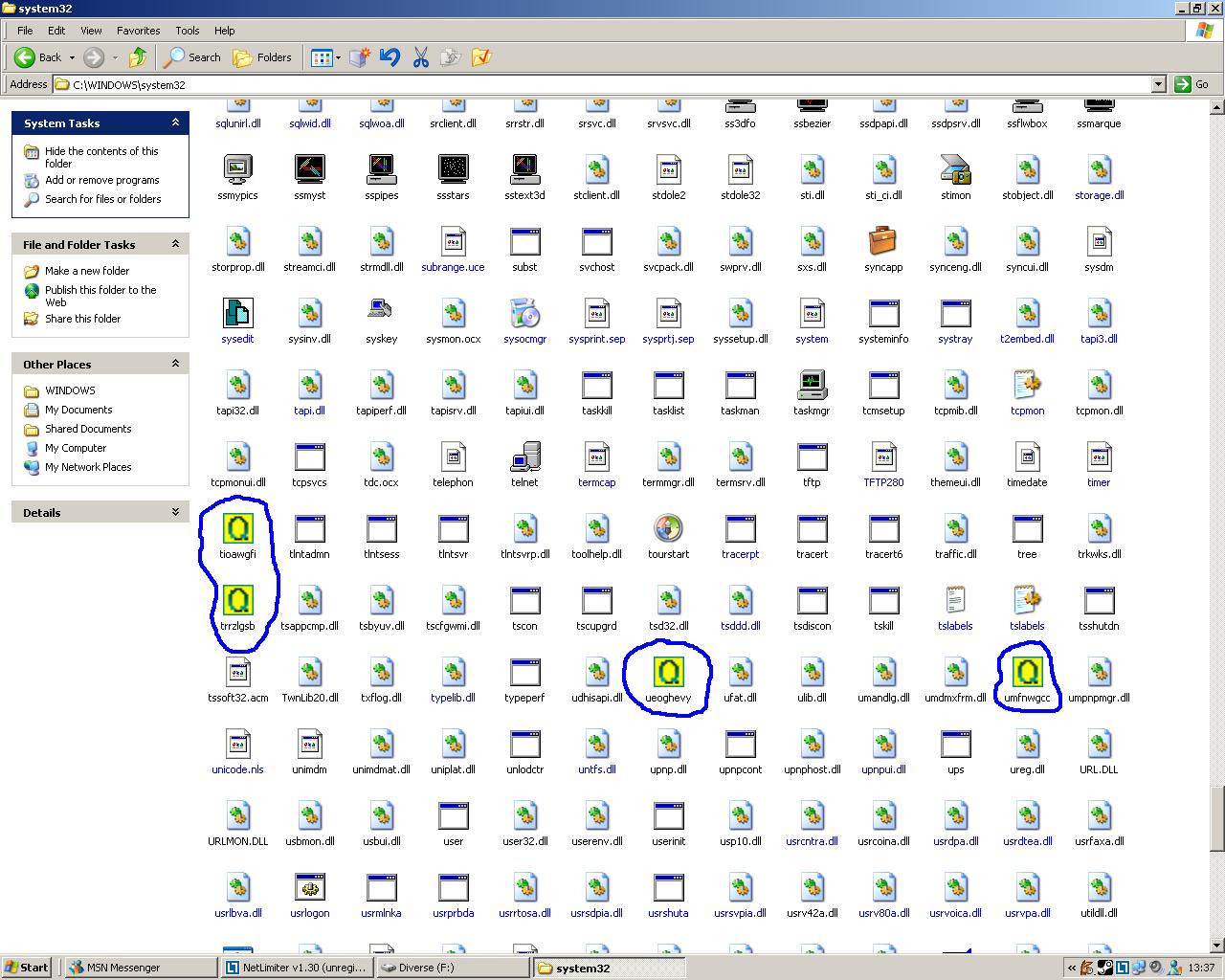Image resolution: width=1225 pixels, height=980 pixels.
Task: Collapse the Other Places panel
Action: click(x=175, y=364)
